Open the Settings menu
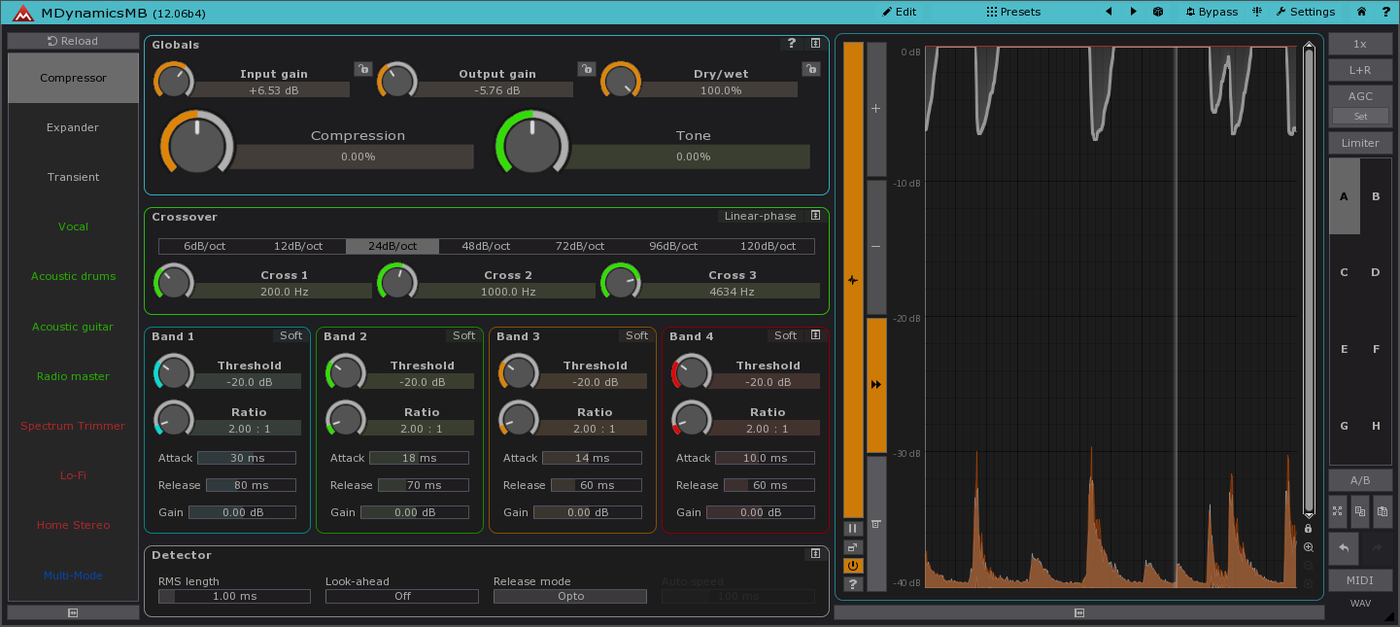This screenshot has width=1400, height=627. pyautogui.click(x=1305, y=12)
